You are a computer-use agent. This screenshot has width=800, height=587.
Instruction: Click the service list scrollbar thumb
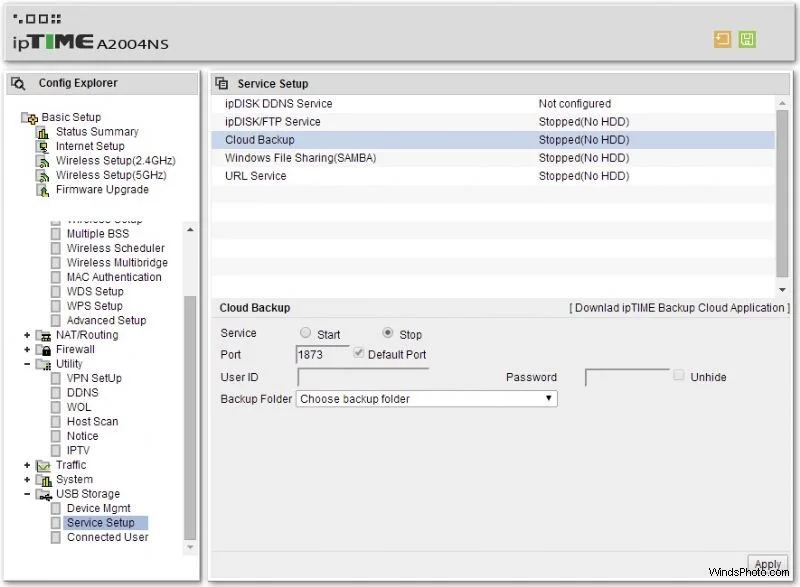click(x=782, y=194)
